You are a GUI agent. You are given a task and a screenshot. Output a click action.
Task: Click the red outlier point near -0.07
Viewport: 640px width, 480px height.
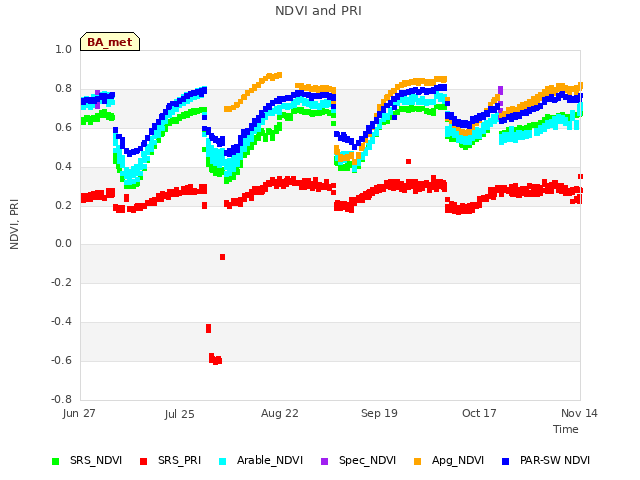(x=222, y=257)
